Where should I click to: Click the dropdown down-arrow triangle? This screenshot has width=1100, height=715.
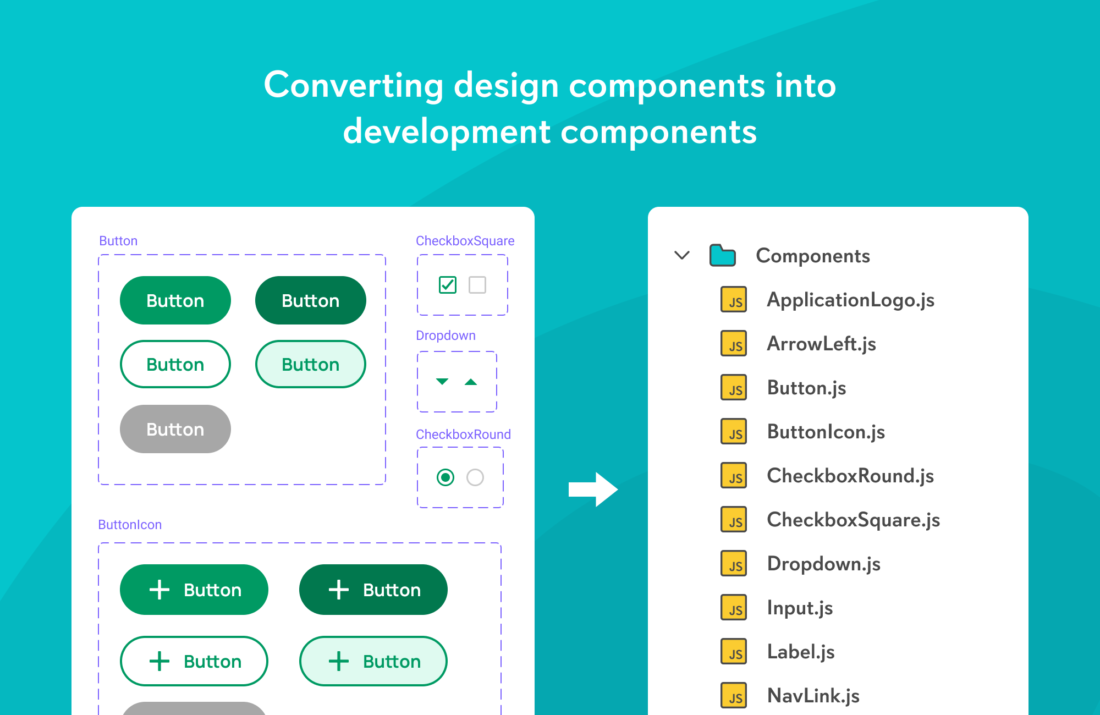[442, 382]
